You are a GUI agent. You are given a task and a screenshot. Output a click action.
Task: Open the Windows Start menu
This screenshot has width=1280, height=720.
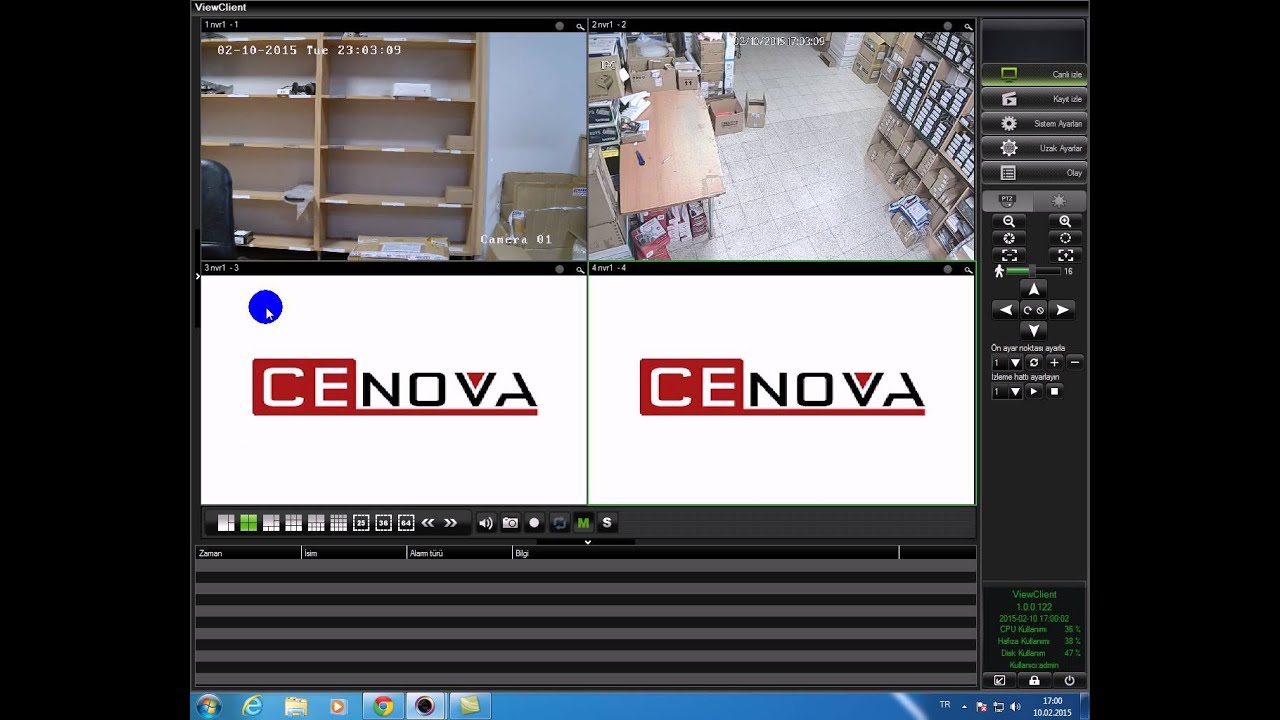[209, 706]
